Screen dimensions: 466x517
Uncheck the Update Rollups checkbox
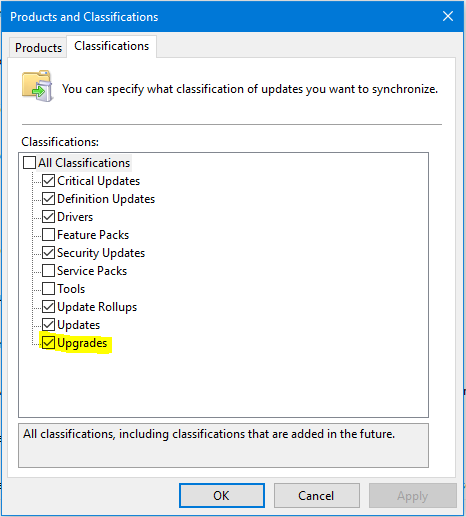49,307
